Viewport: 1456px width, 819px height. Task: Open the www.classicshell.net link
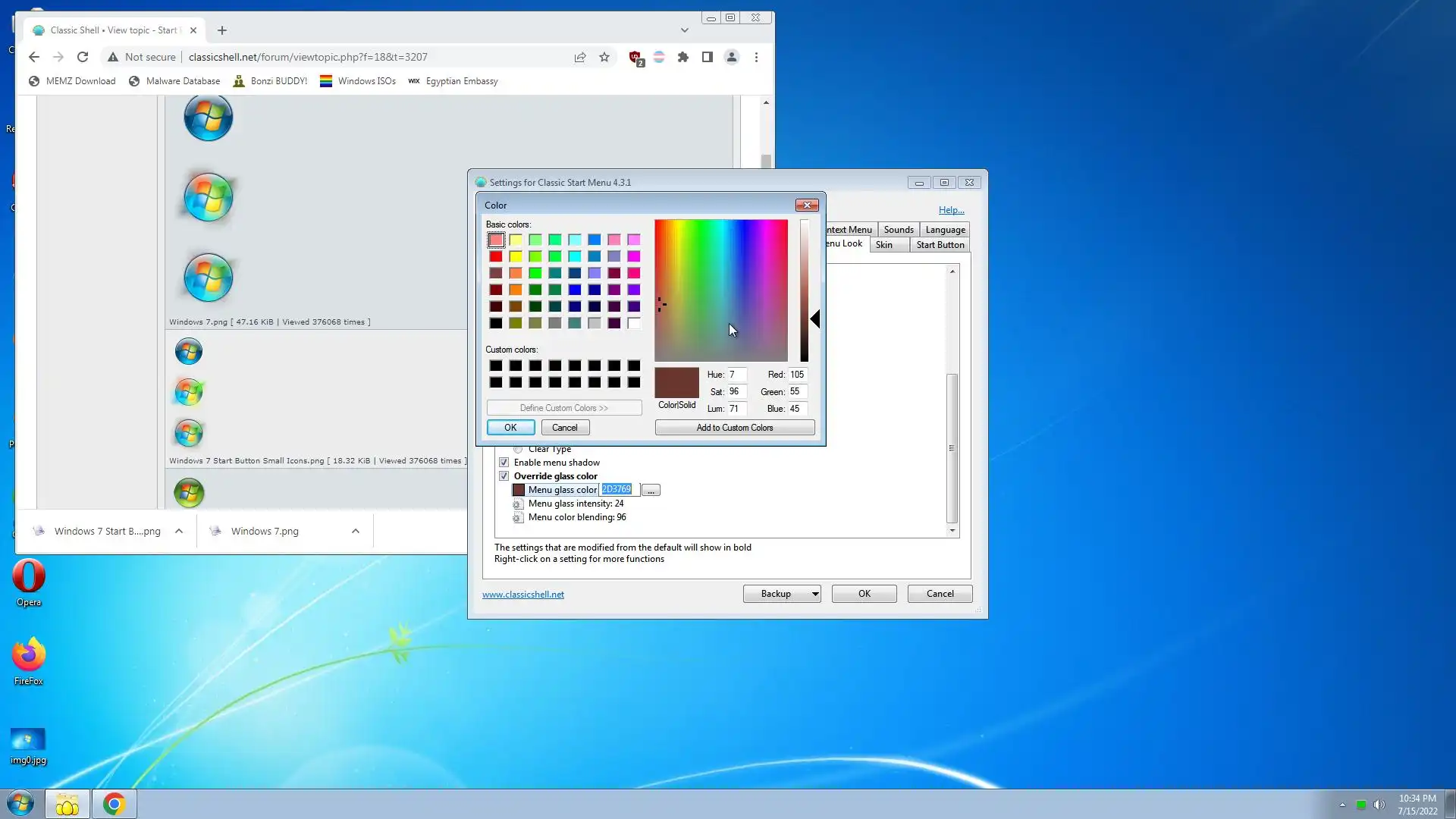click(x=523, y=595)
